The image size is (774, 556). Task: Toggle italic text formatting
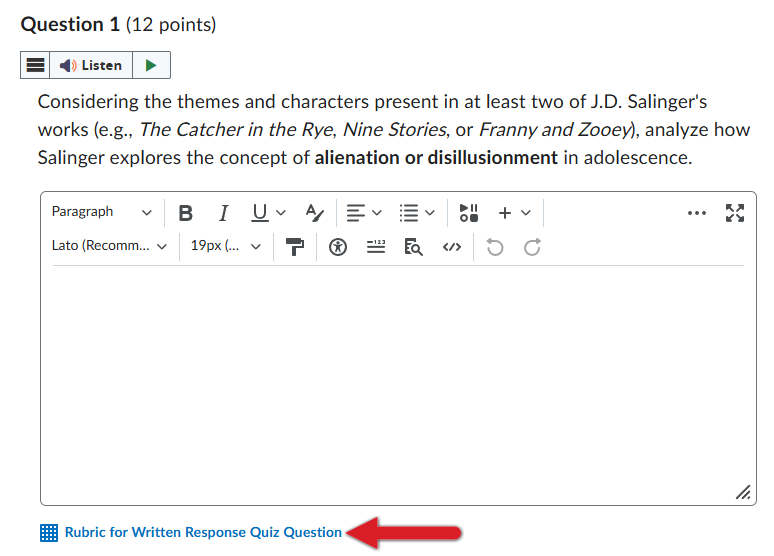click(223, 213)
